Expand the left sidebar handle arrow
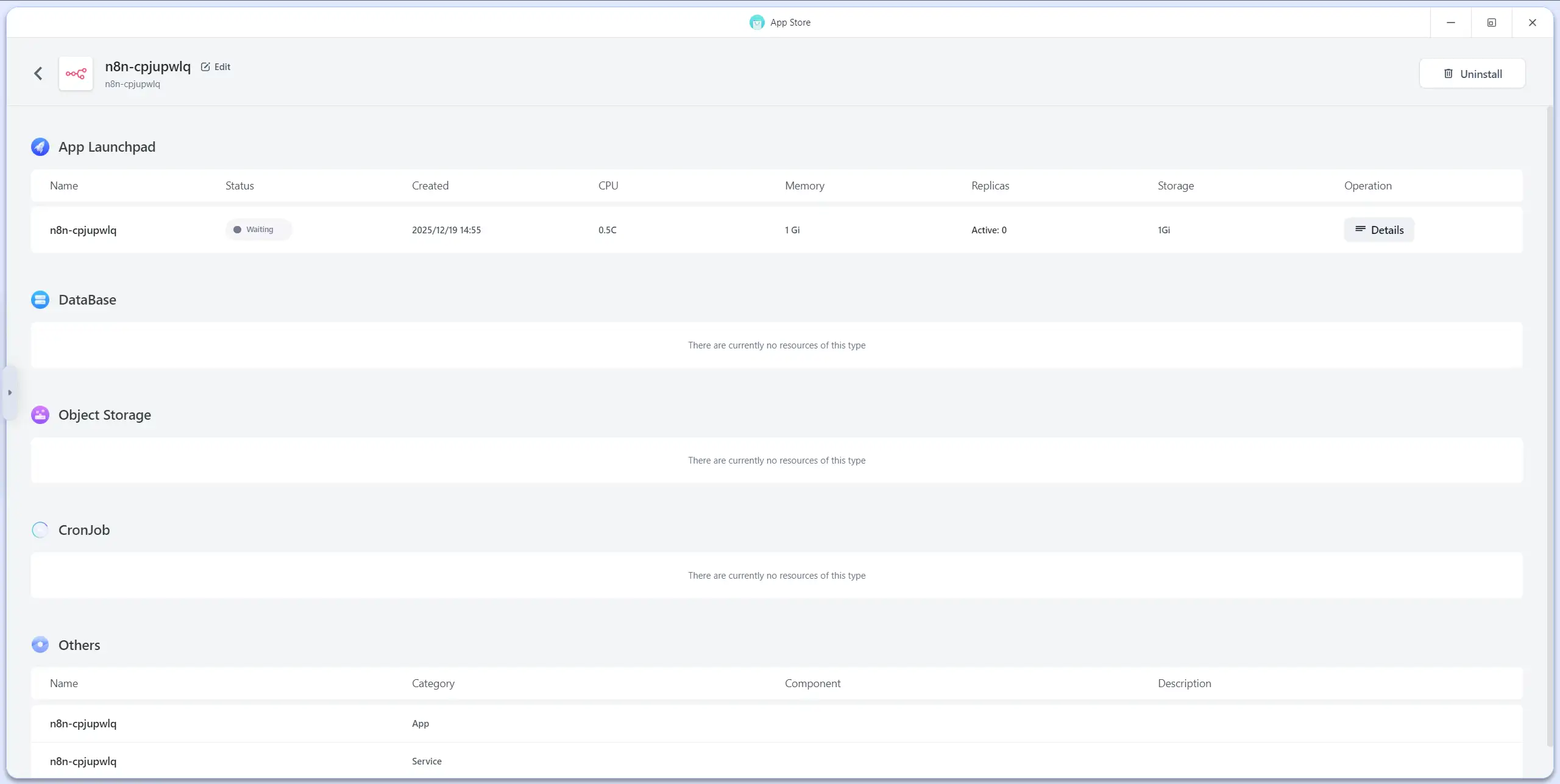Screen dimensions: 1560x784 point(10,393)
